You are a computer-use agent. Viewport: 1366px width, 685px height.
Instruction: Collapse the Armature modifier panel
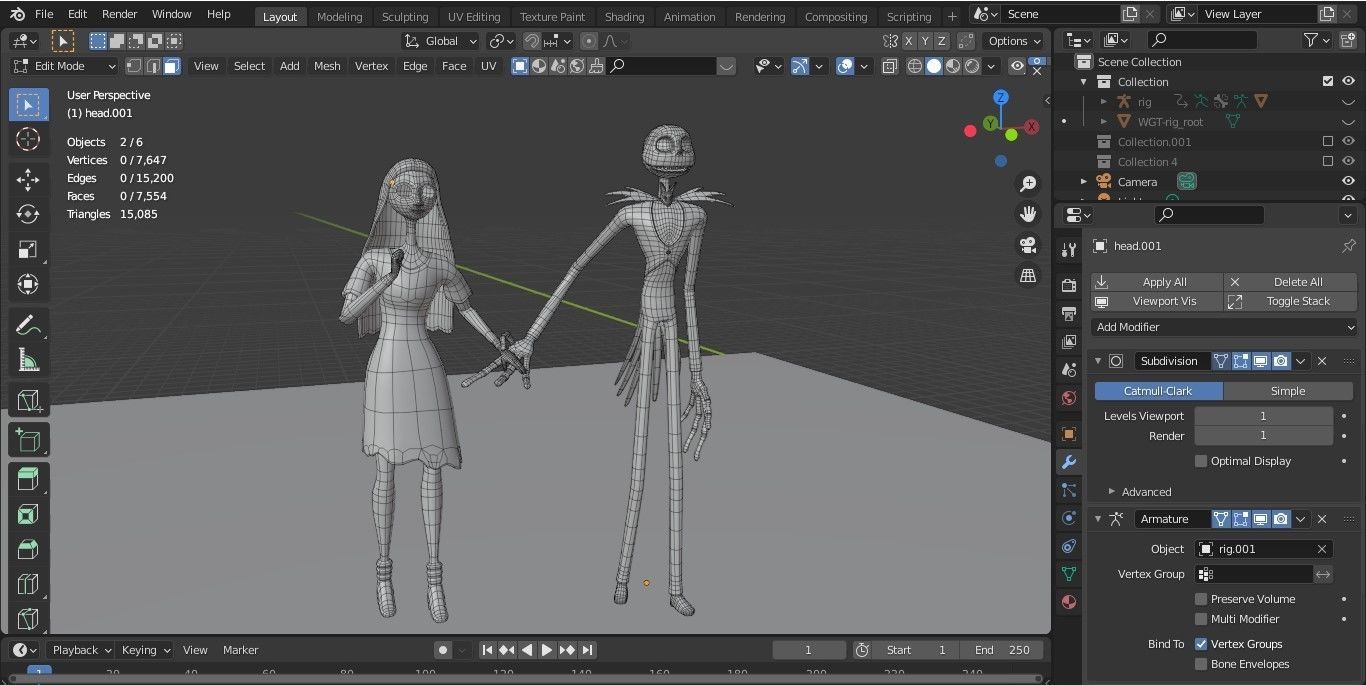pyautogui.click(x=1098, y=519)
